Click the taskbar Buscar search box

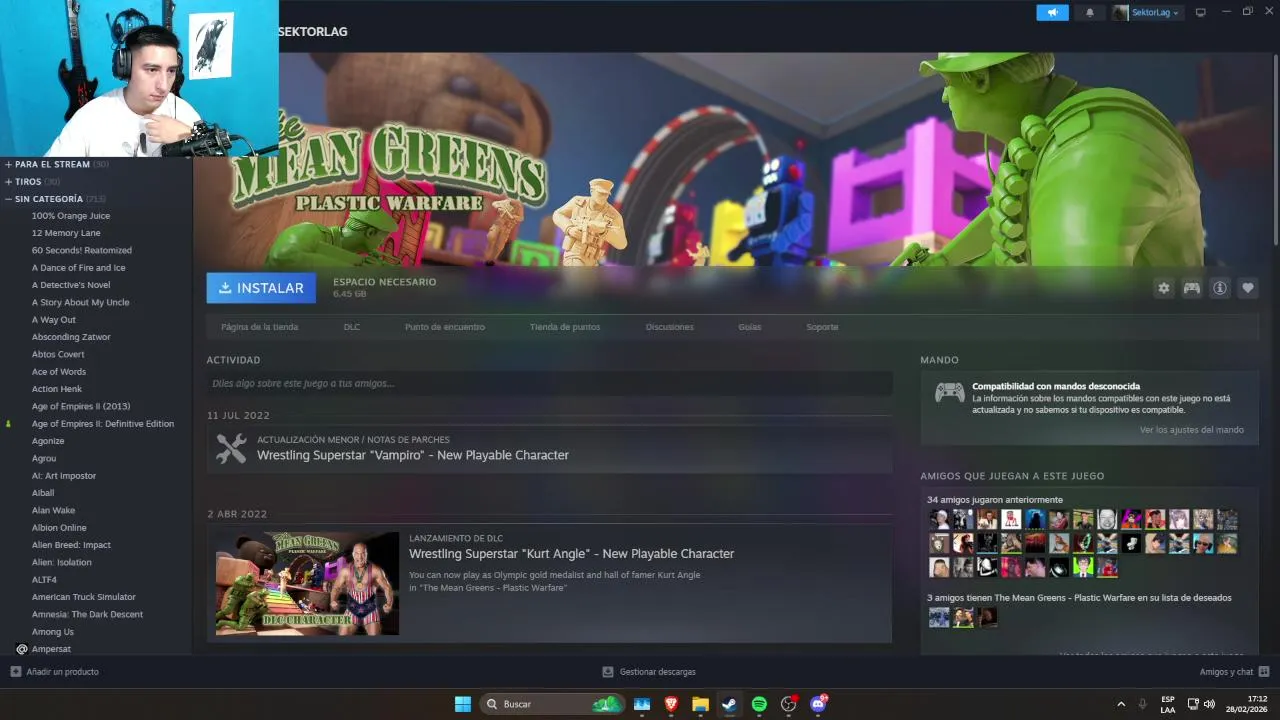pyautogui.click(x=552, y=704)
